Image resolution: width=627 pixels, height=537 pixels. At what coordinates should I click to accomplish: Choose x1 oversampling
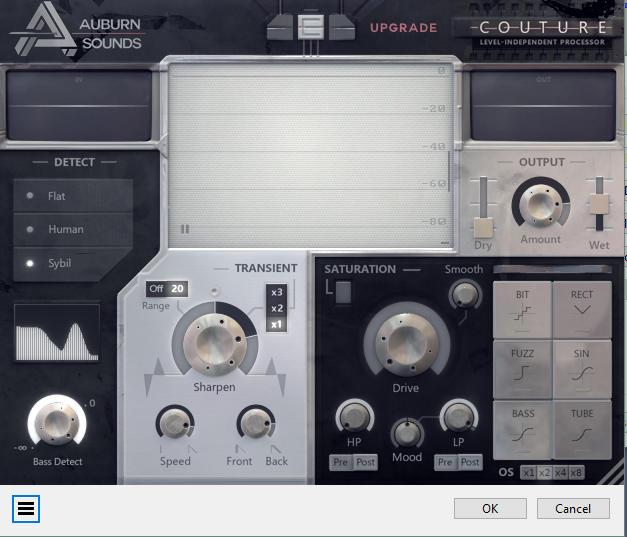click(x=529, y=473)
